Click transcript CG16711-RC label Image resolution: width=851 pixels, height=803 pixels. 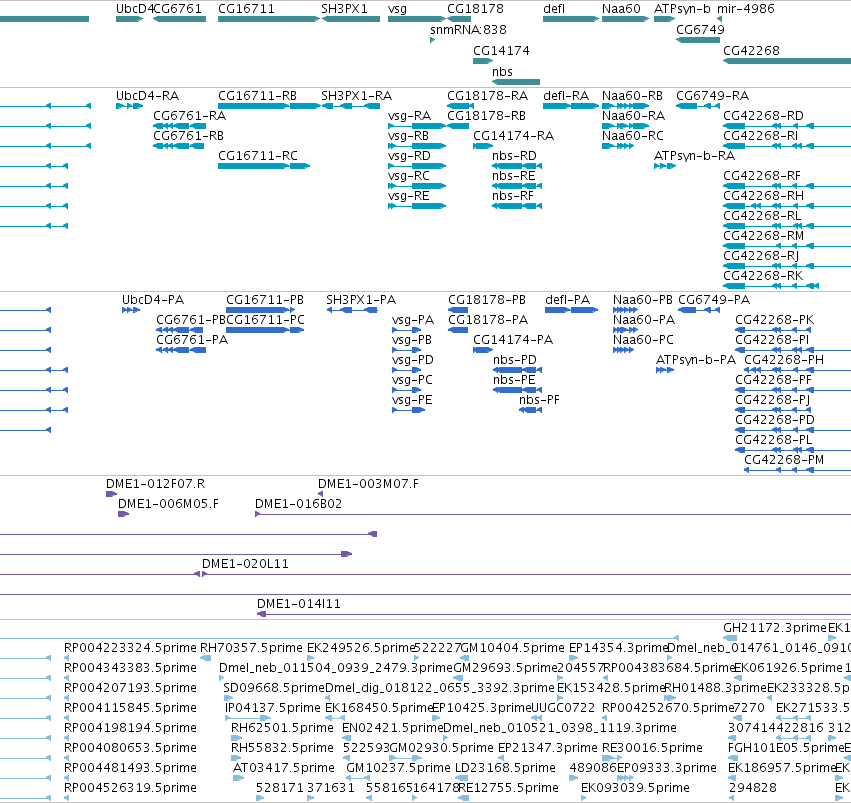pos(257,156)
